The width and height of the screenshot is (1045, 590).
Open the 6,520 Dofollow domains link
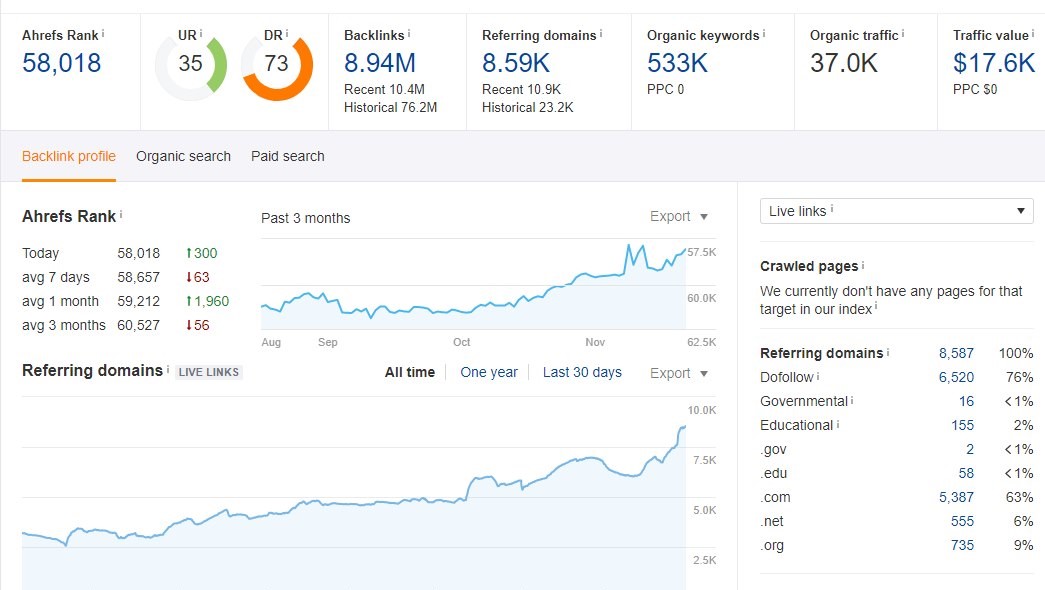point(956,377)
